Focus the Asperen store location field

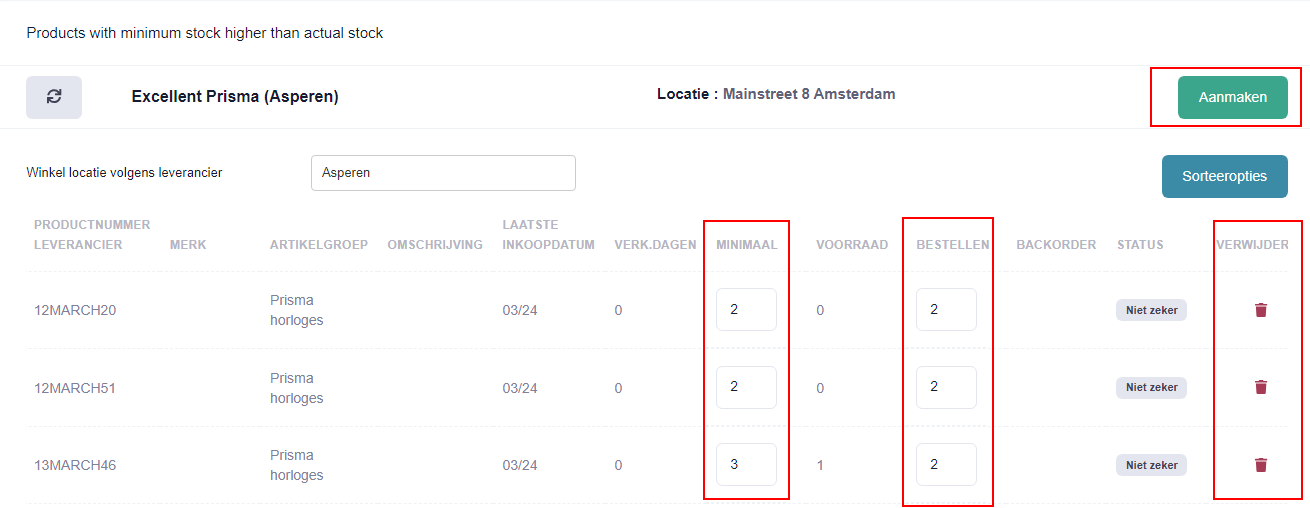point(443,173)
